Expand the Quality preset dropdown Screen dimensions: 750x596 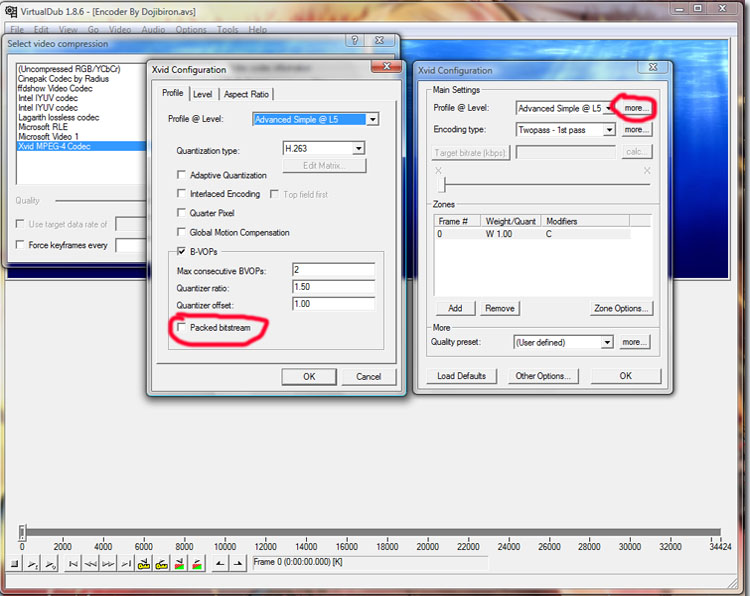607,342
